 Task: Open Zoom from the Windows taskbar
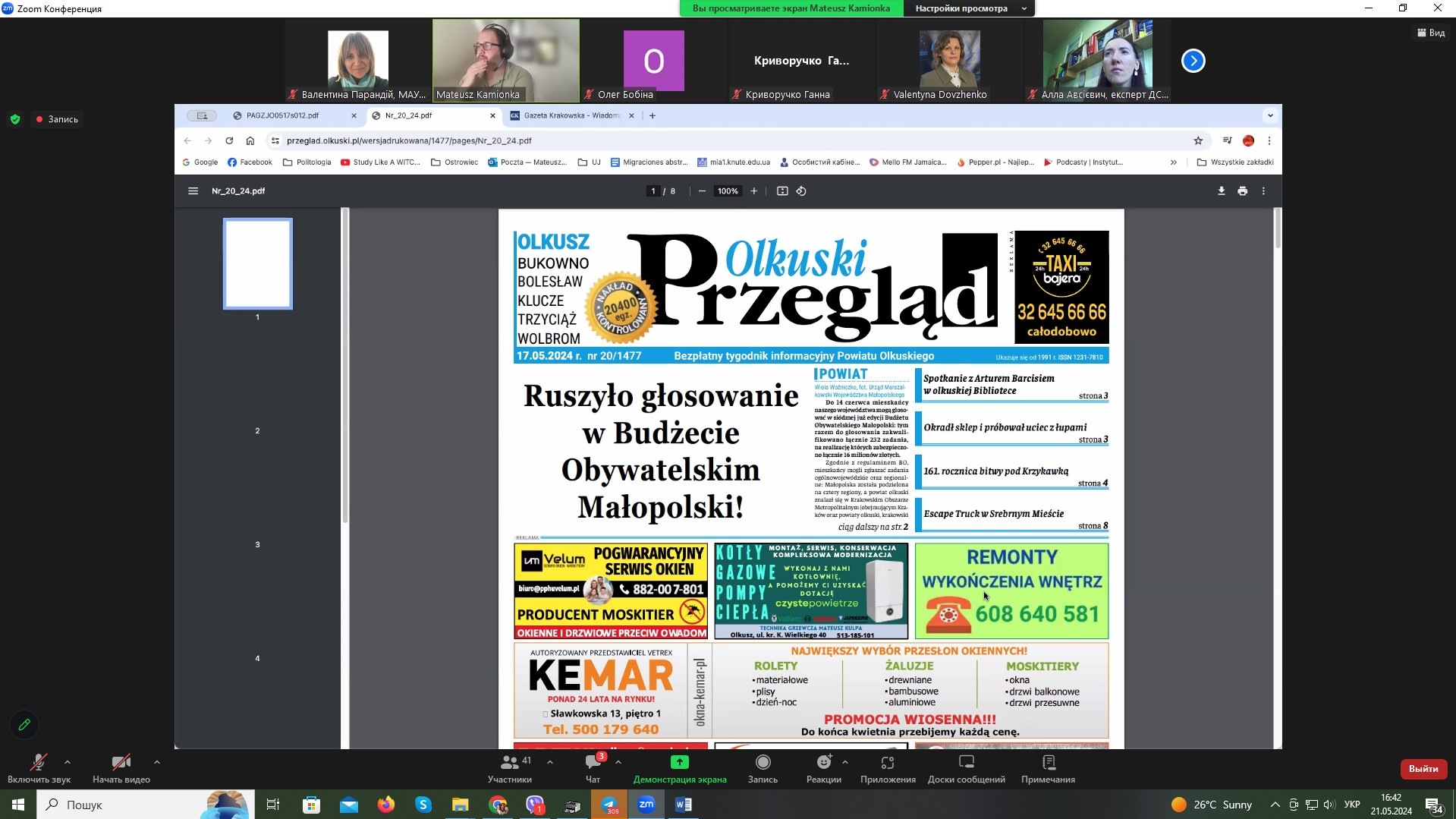coord(646,805)
